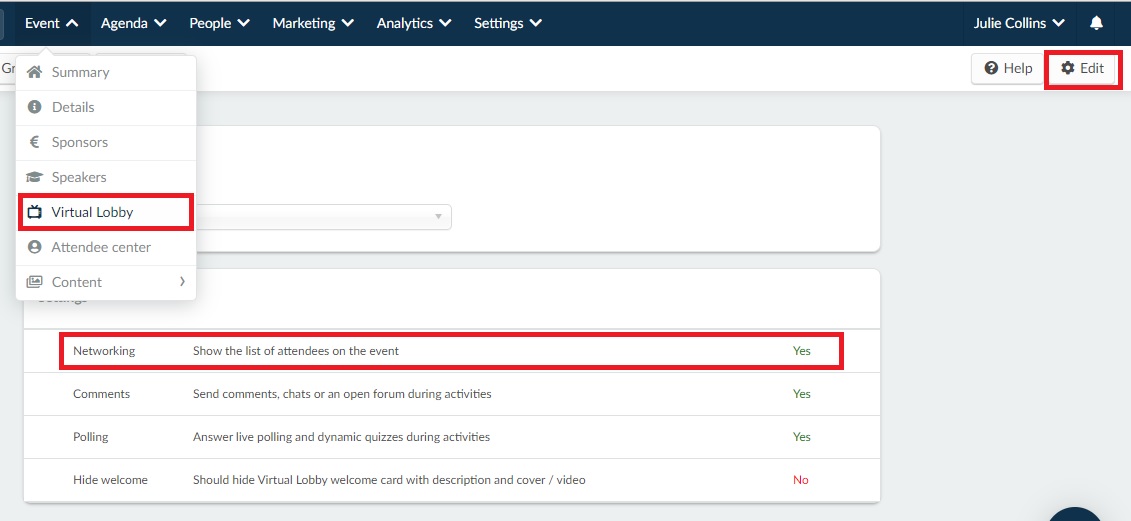Click the Polling Yes value
The width and height of the screenshot is (1131, 521).
point(801,437)
